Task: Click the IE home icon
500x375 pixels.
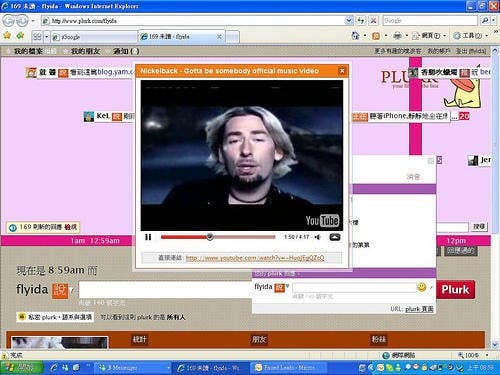Action: point(355,36)
